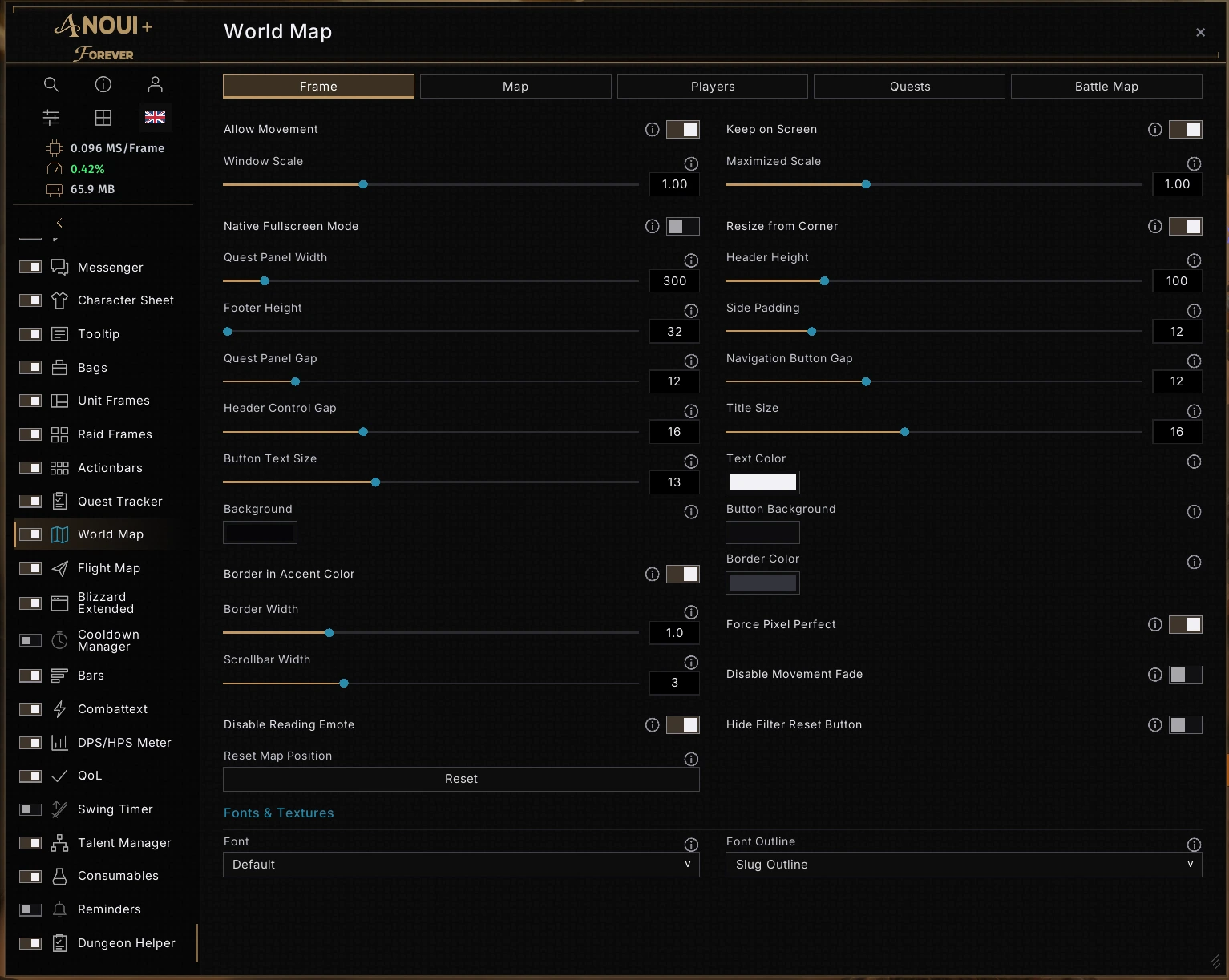1229x980 pixels.
Task: Toggle Border in Accent Color switch
Action: [683, 575]
